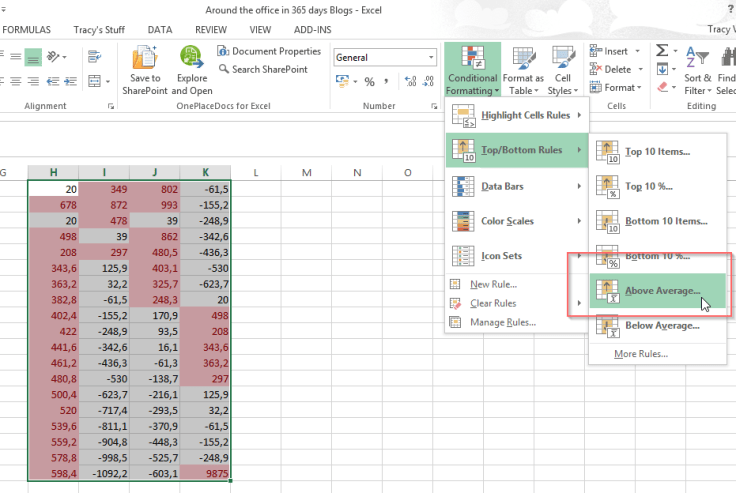736x493 pixels.
Task: Open Cell Styles gallery
Action: click(x=563, y=70)
